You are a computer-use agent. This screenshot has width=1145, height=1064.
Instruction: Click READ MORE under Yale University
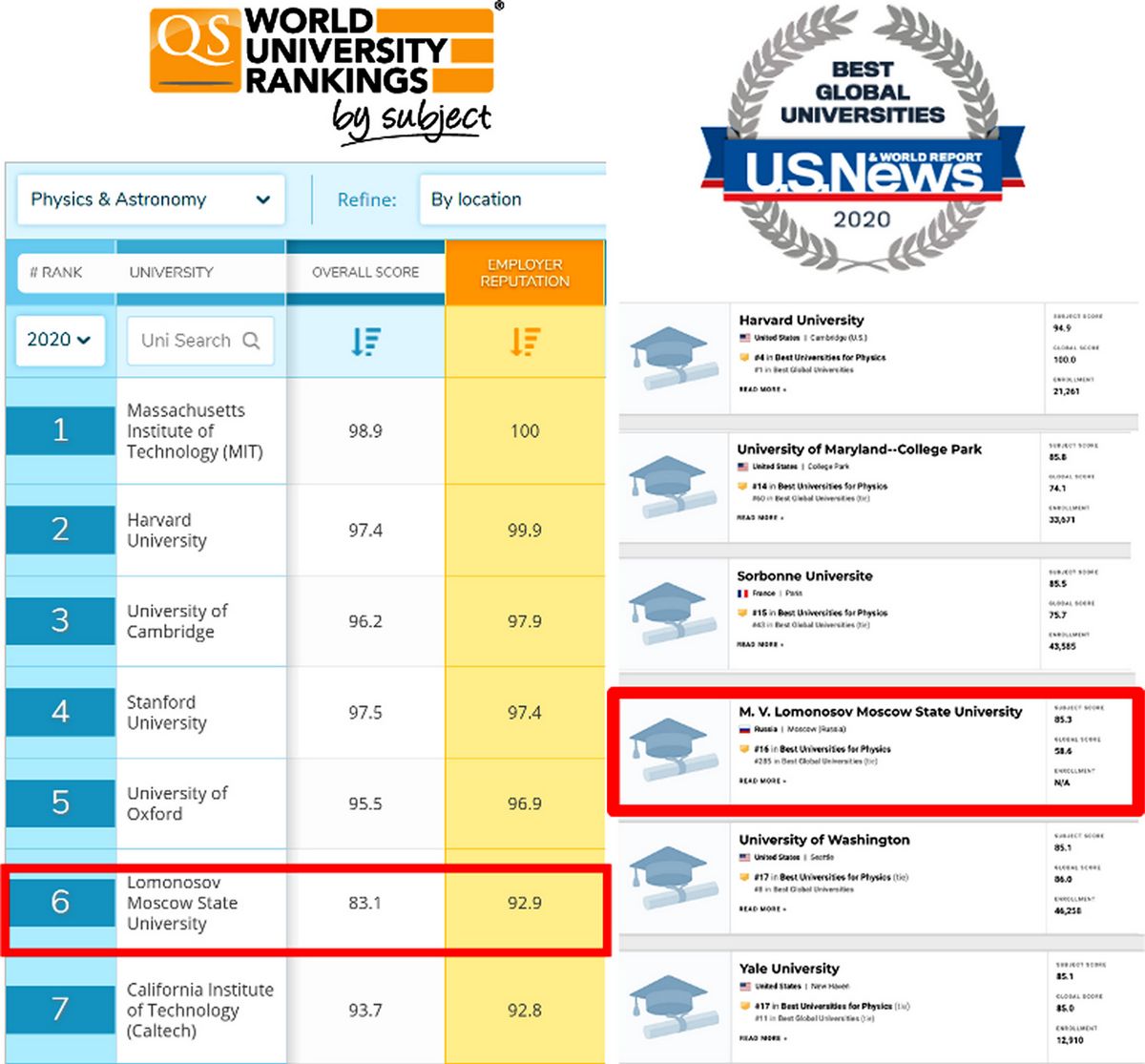762,1037
